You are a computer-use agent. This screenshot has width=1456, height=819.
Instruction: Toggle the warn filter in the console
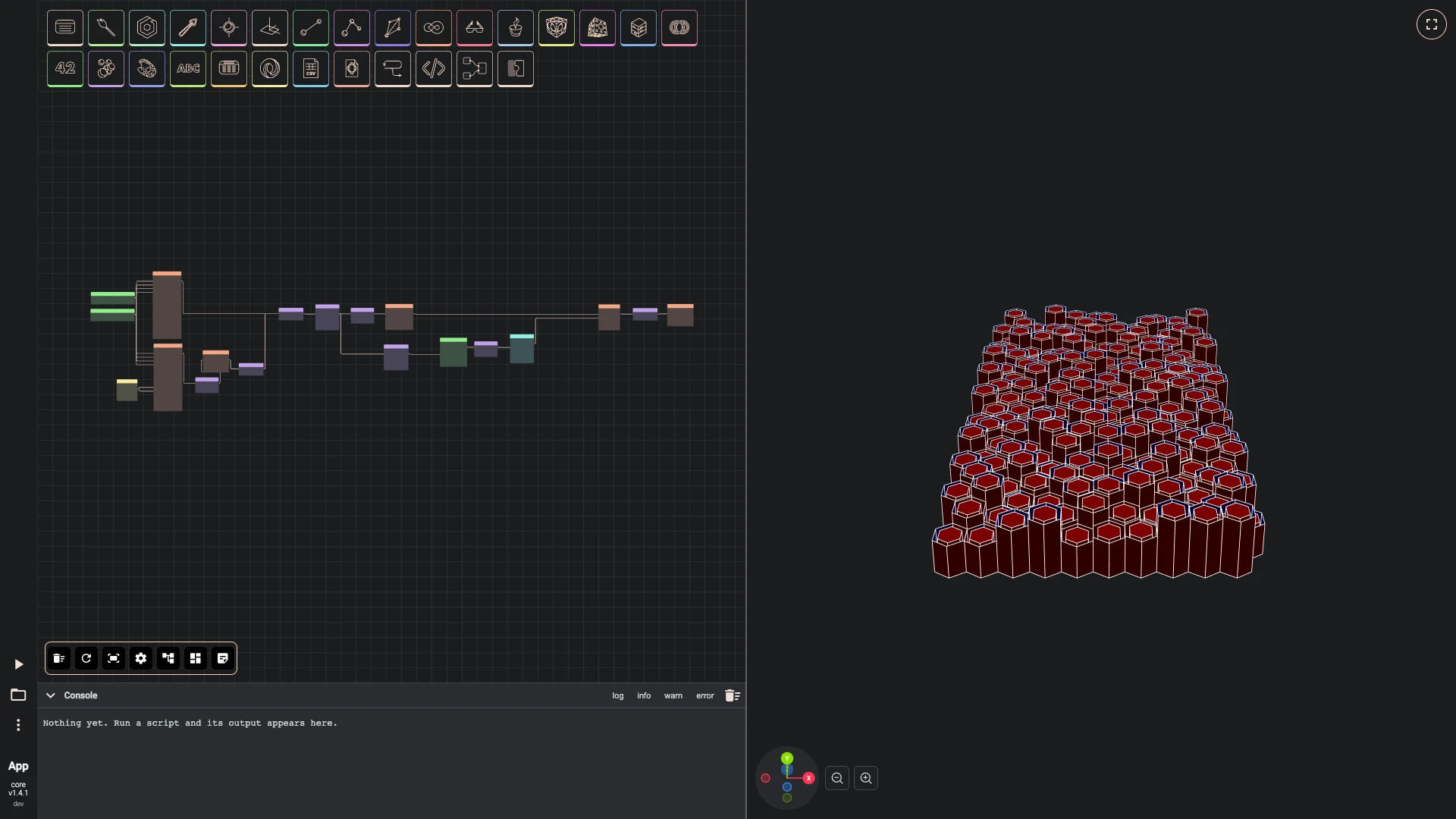coord(673,695)
